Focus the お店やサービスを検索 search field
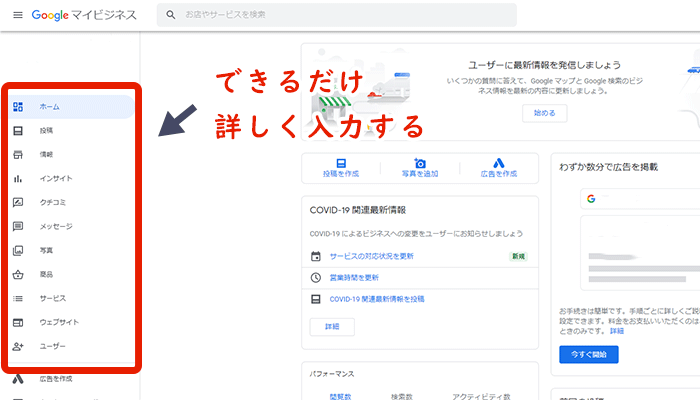This screenshot has width=700, height=400. [337, 15]
